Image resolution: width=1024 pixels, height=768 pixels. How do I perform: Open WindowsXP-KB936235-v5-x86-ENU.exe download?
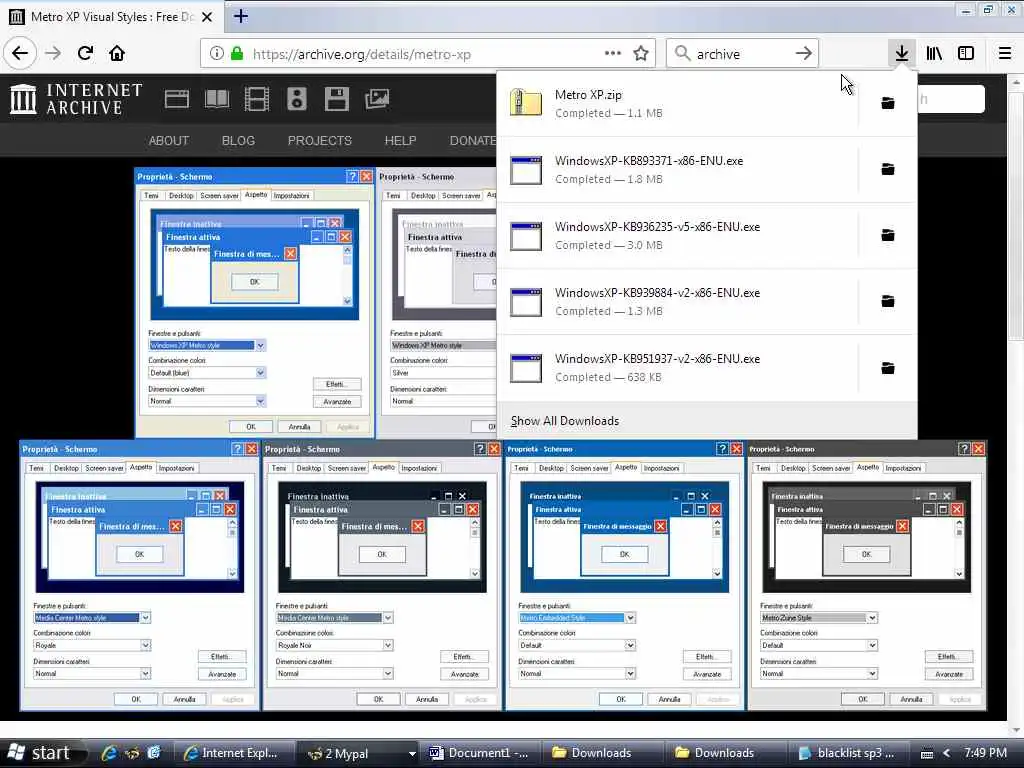[x=677, y=235]
